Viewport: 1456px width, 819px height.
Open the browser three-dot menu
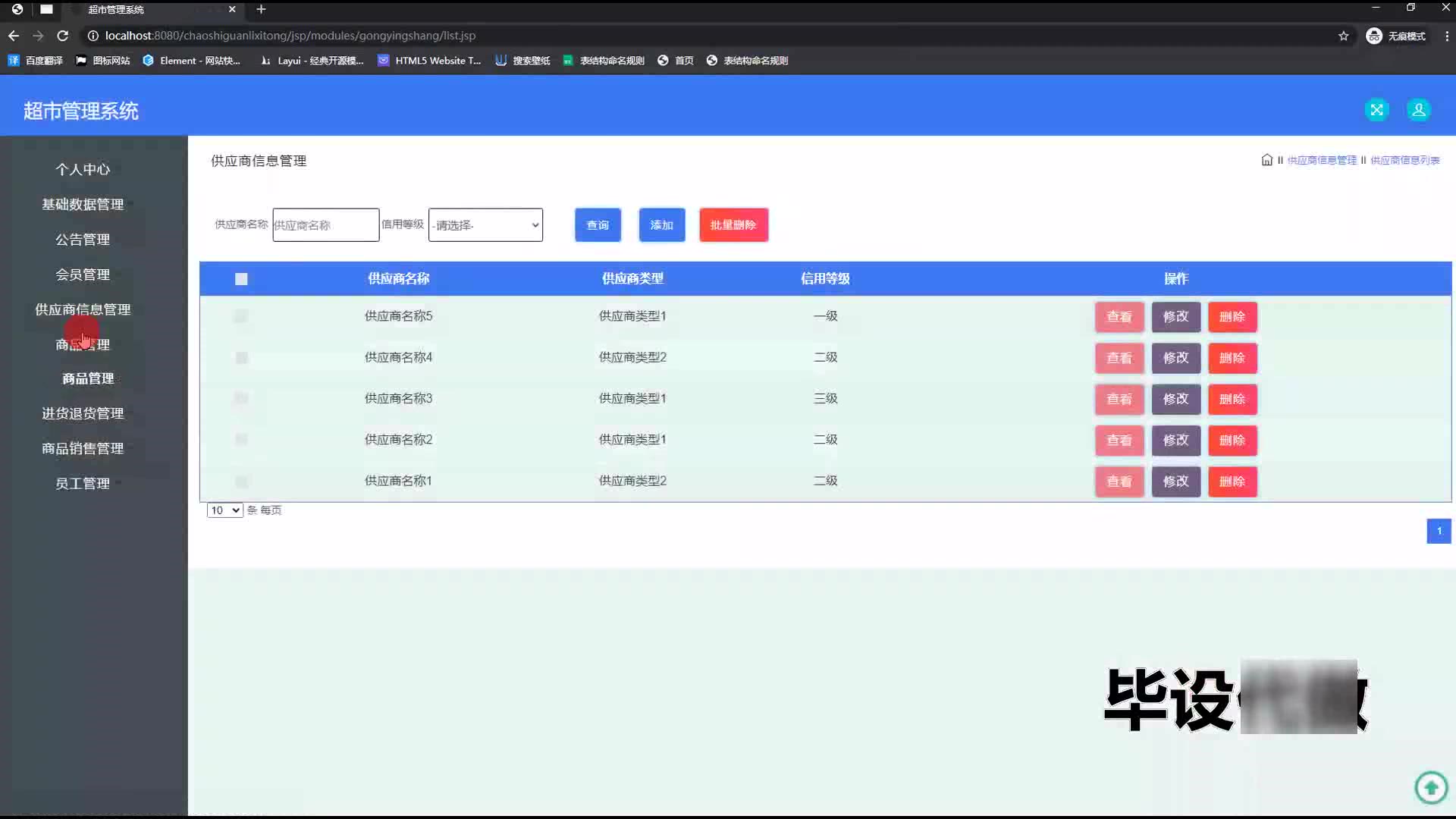click(x=1446, y=36)
